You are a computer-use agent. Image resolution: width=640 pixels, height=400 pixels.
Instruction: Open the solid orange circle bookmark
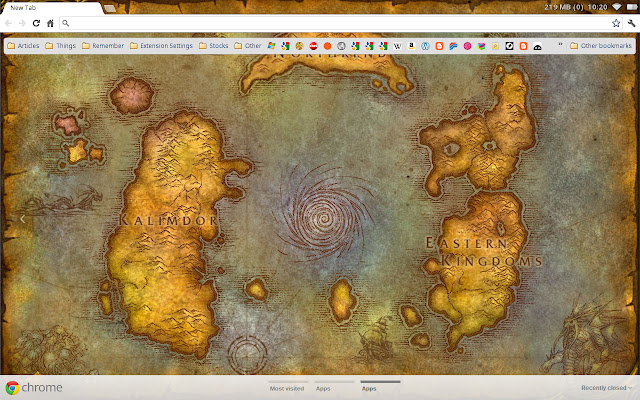pos(327,46)
